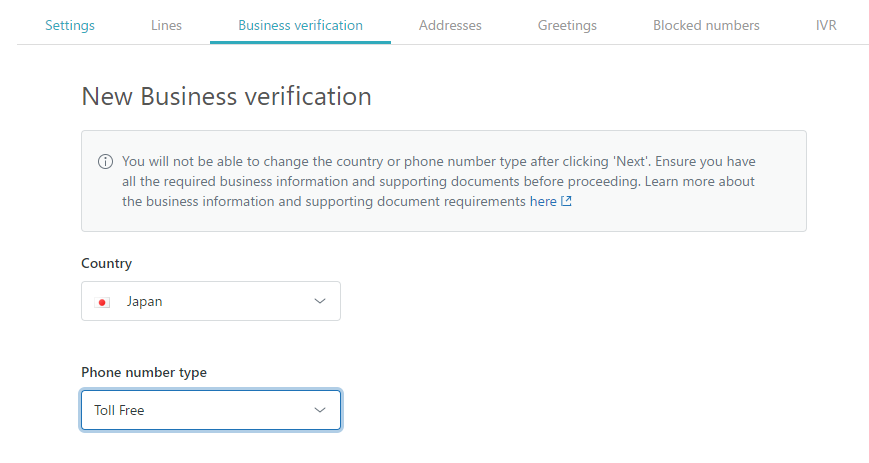
Task: Click the Japan flag icon
Action: pos(102,302)
